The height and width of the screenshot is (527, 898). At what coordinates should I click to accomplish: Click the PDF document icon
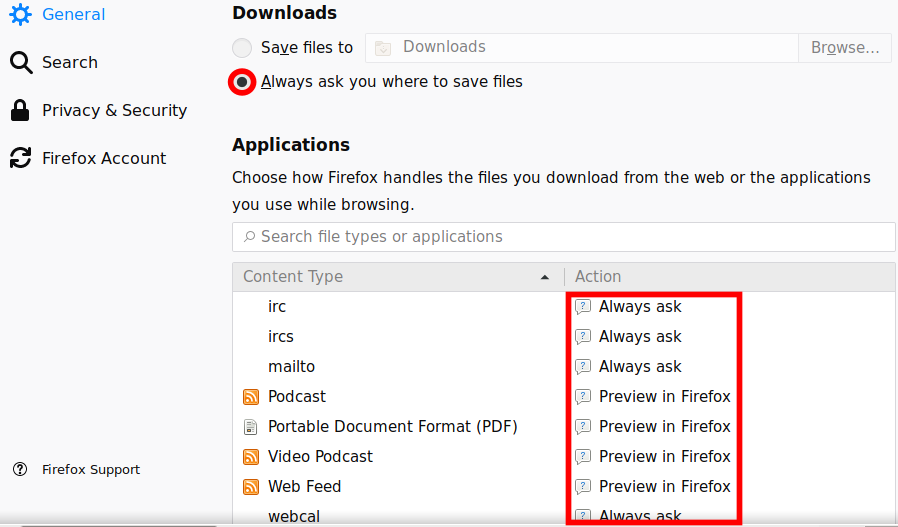click(x=251, y=427)
